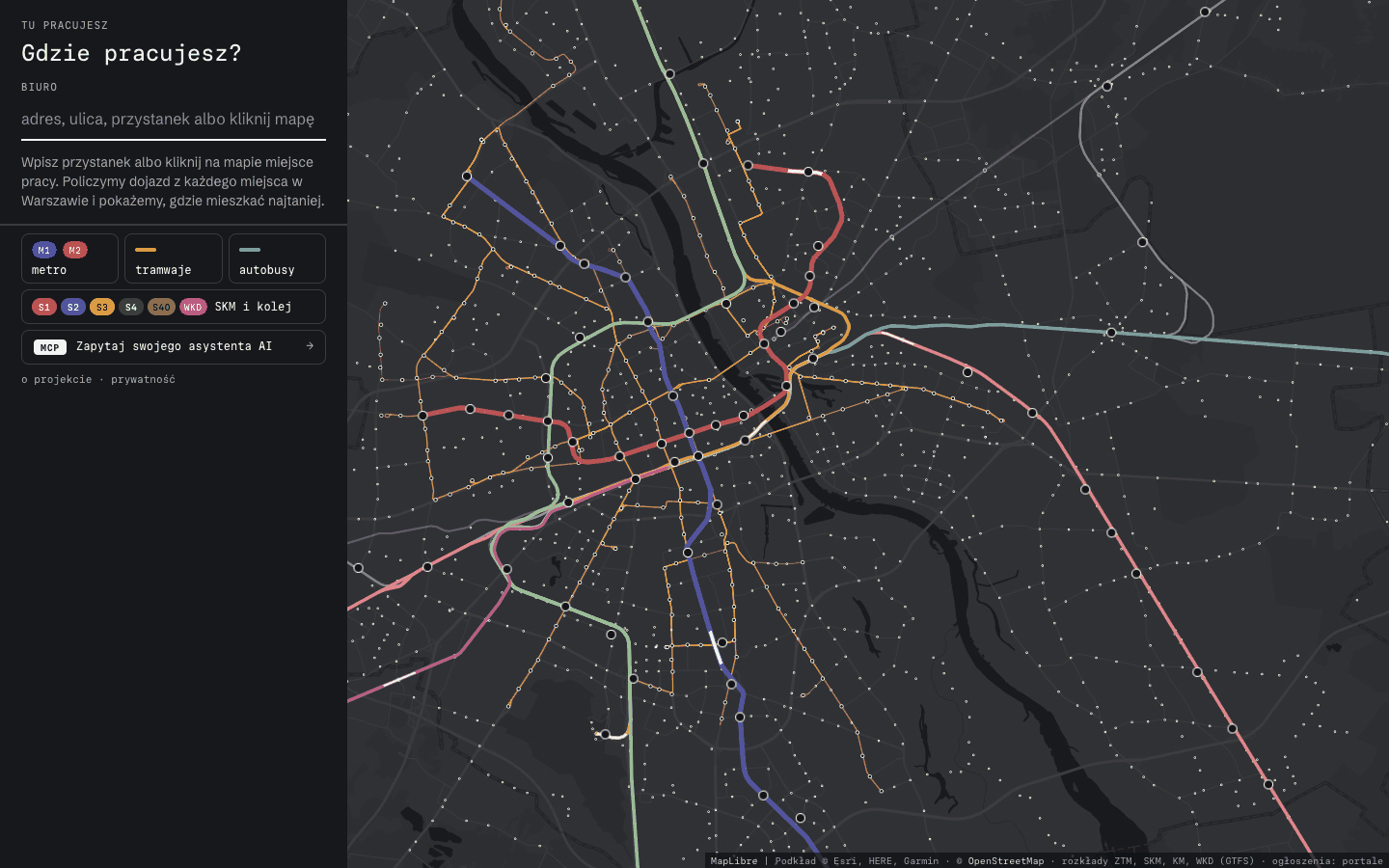
Task: Click the S40 rail line badge
Action: click(161, 307)
